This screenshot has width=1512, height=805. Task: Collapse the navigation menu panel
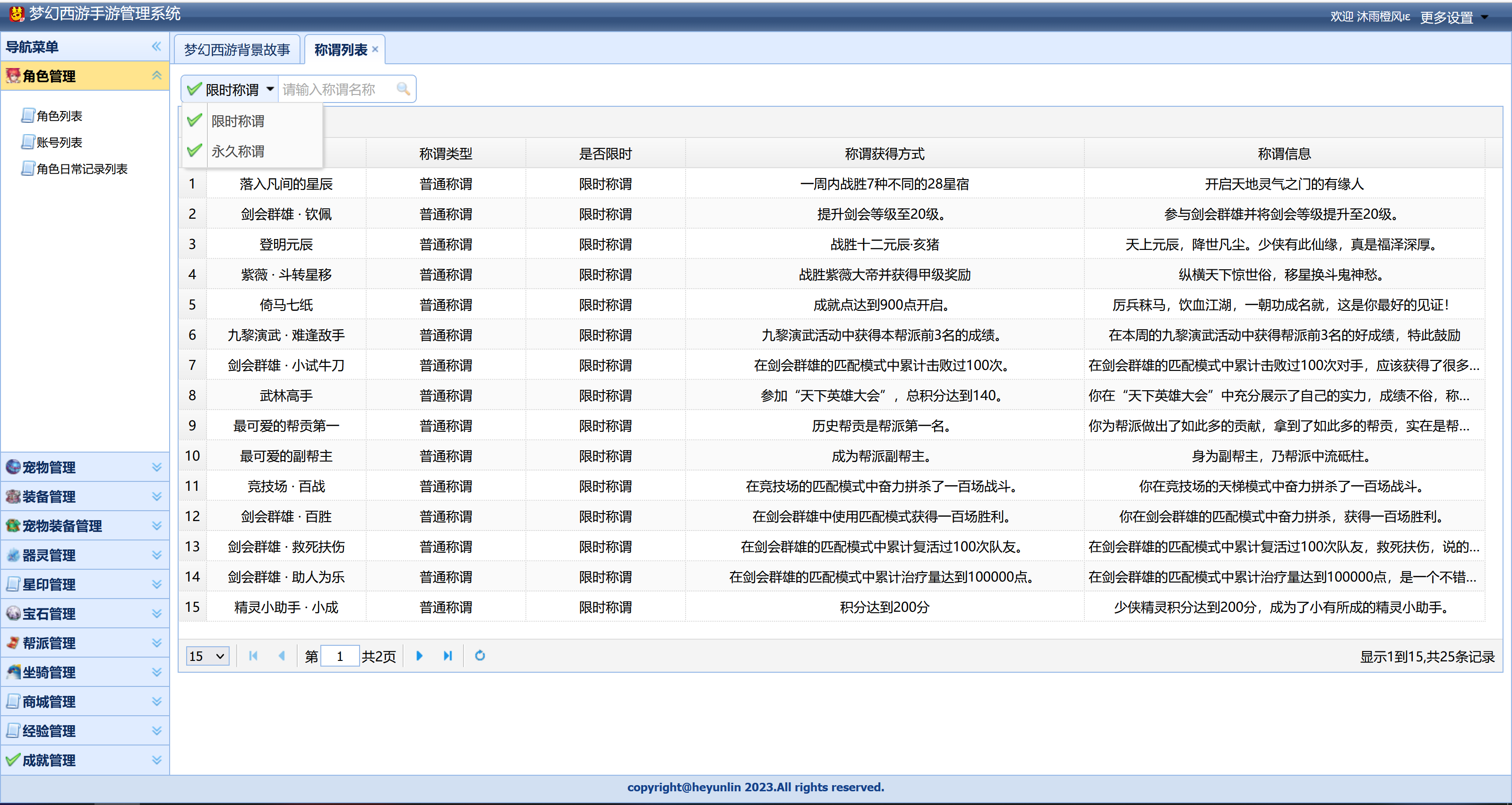pyautogui.click(x=156, y=46)
